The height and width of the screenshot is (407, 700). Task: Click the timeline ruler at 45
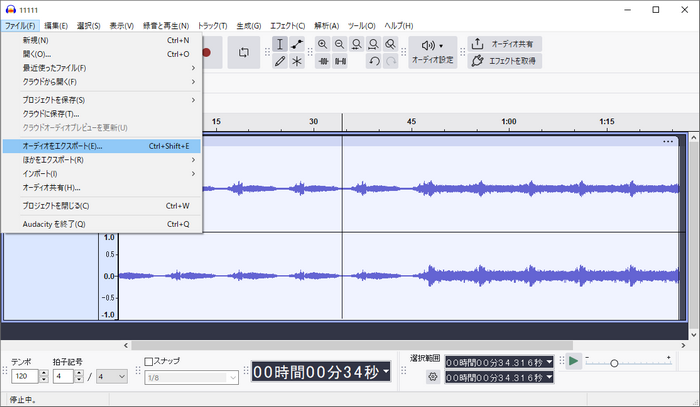tap(411, 121)
